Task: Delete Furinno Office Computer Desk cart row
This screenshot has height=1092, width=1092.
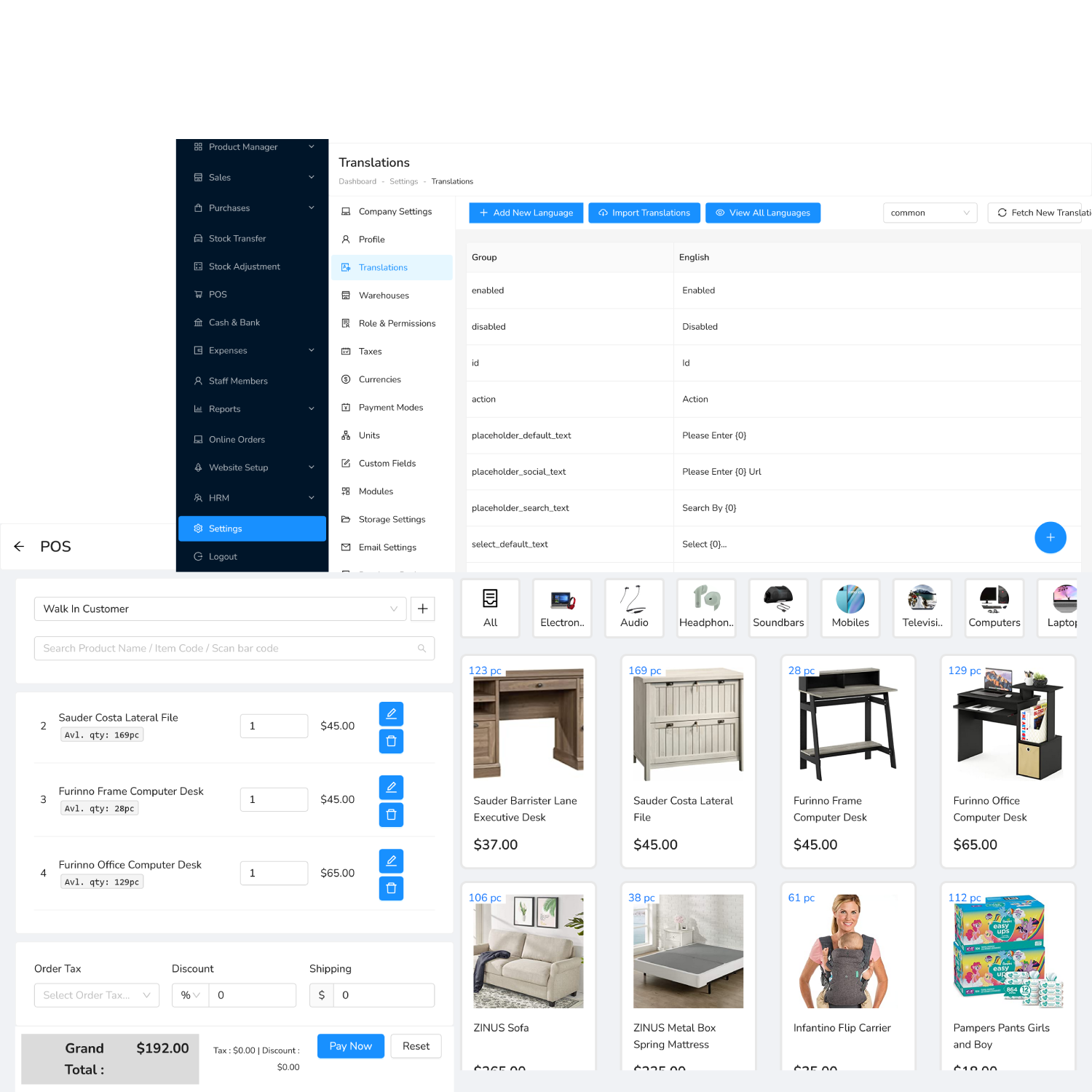Action: [x=391, y=888]
